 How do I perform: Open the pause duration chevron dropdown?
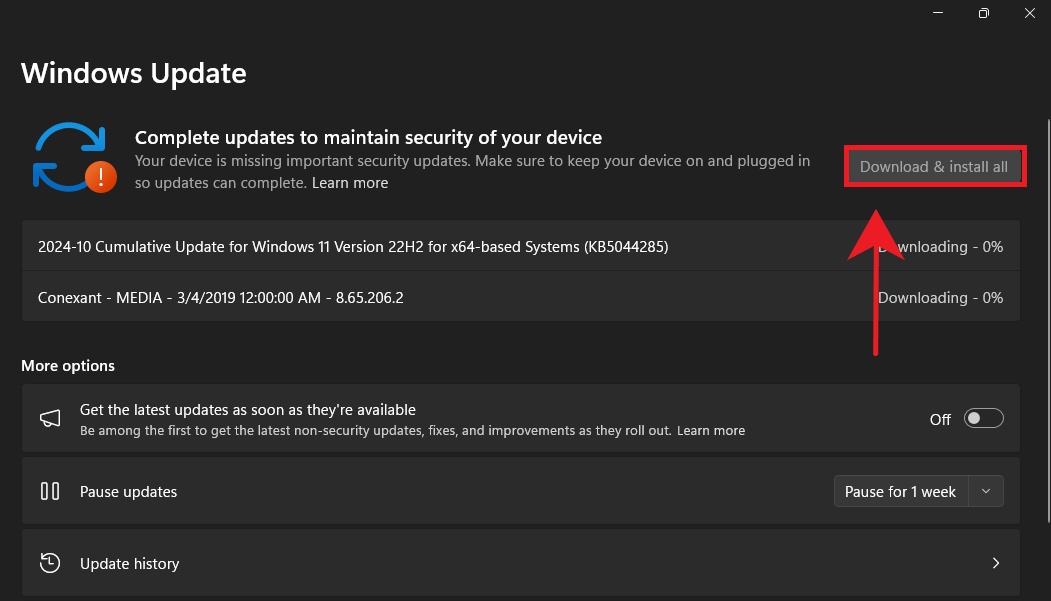pyautogui.click(x=986, y=491)
